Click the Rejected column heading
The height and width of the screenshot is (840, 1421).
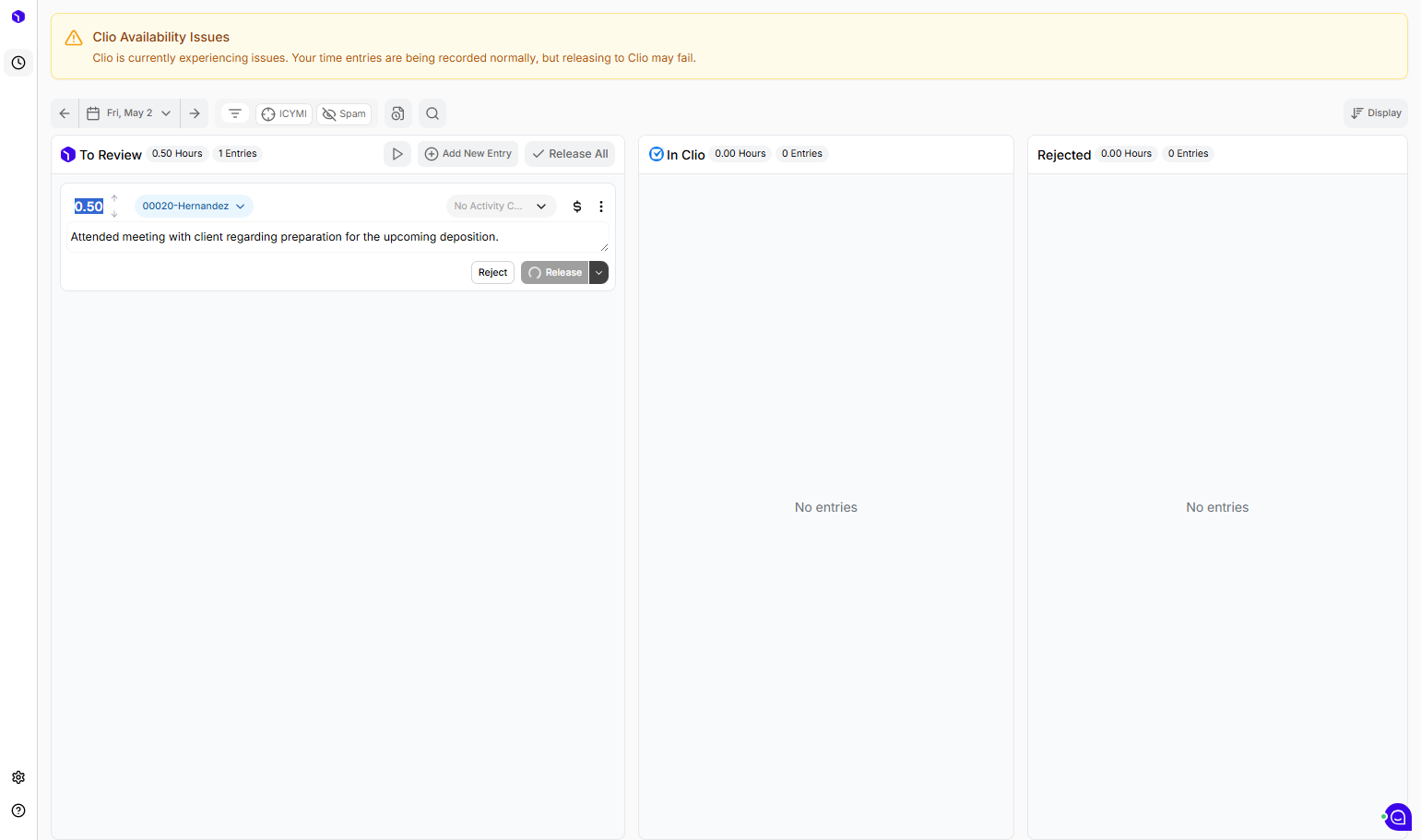click(1064, 155)
